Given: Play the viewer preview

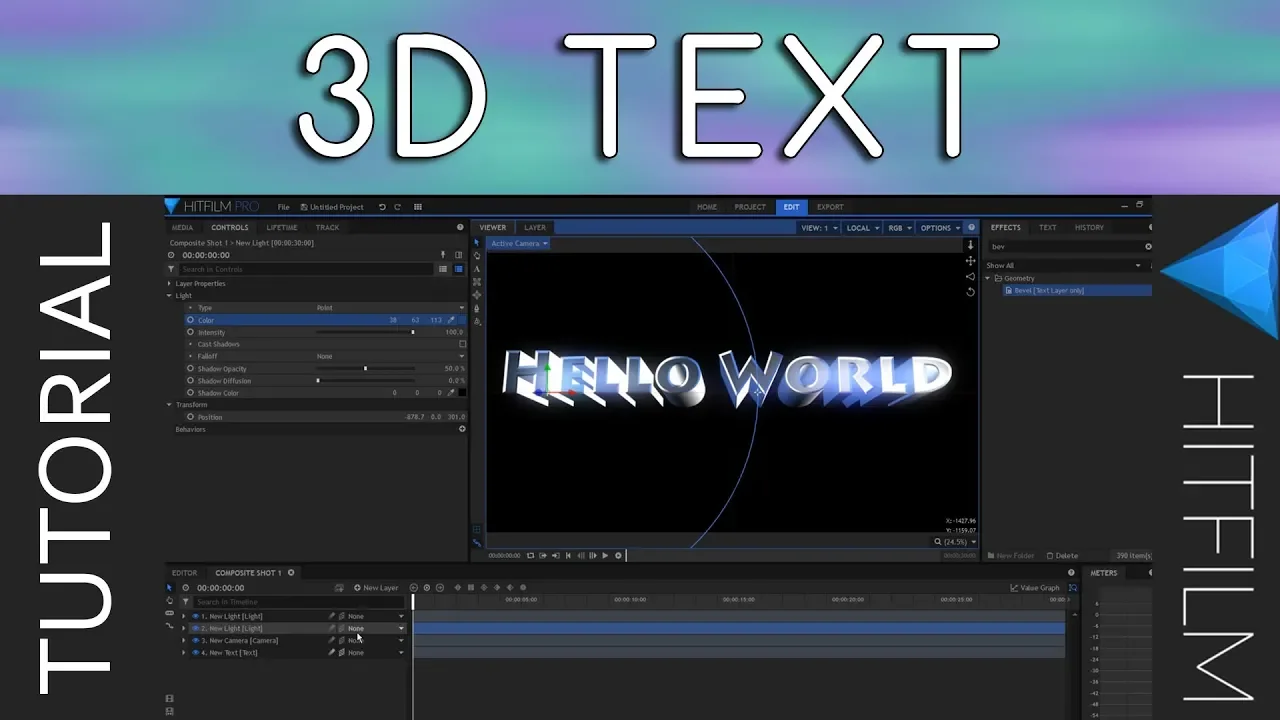Looking at the screenshot, I should [x=605, y=555].
